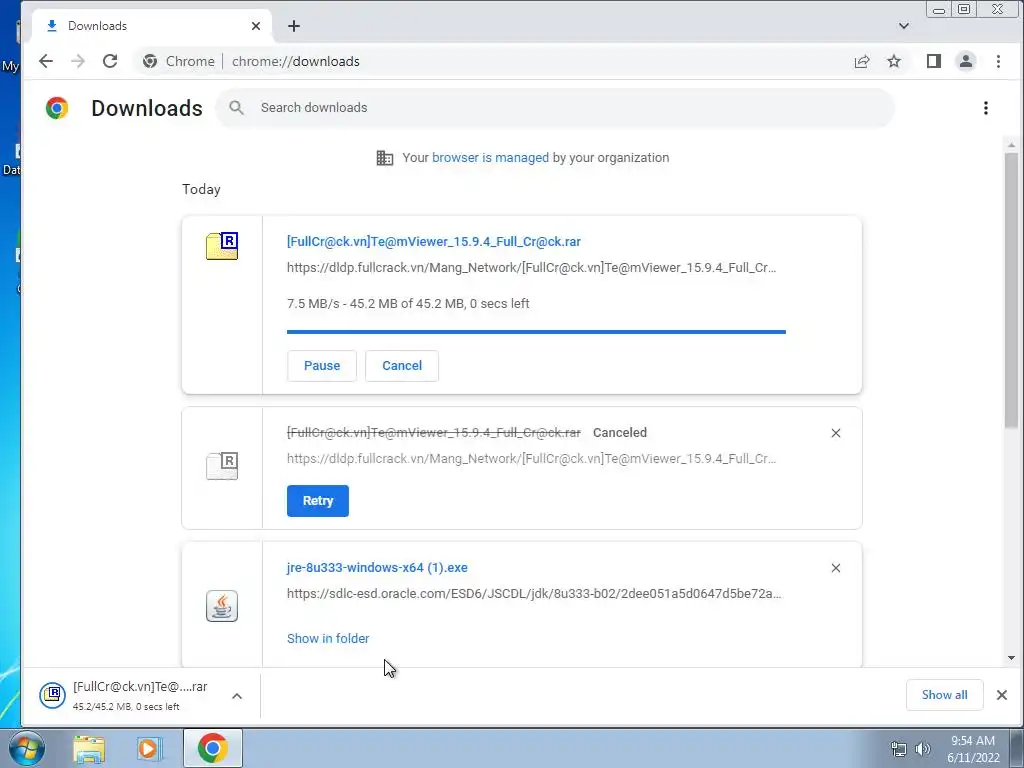Click the Java icon of jre download

click(222, 606)
